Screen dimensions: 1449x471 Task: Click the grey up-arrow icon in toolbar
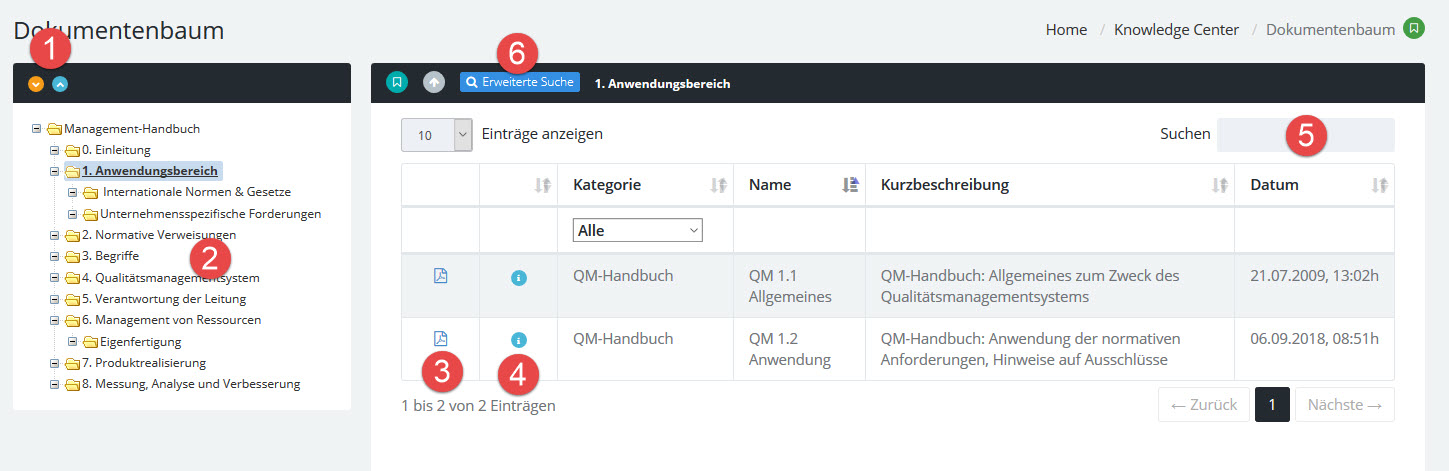[433, 82]
